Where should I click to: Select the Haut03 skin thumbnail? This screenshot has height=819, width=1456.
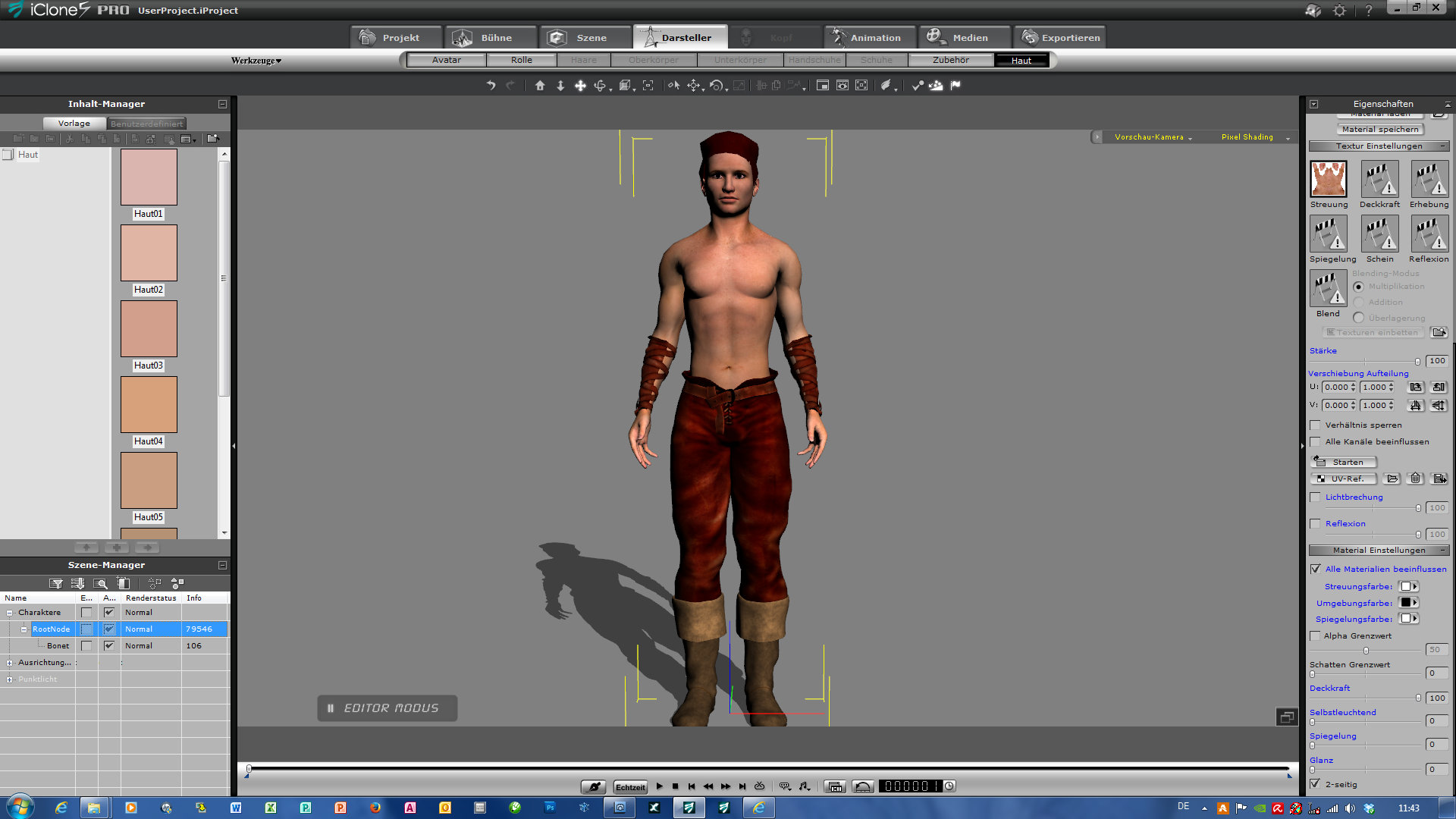pos(149,329)
